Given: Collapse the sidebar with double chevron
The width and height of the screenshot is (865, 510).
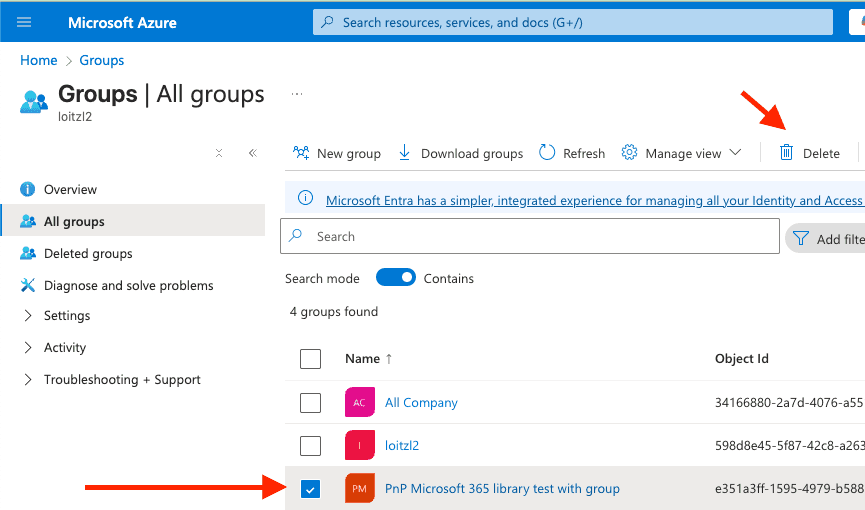Looking at the screenshot, I should coord(252,153).
